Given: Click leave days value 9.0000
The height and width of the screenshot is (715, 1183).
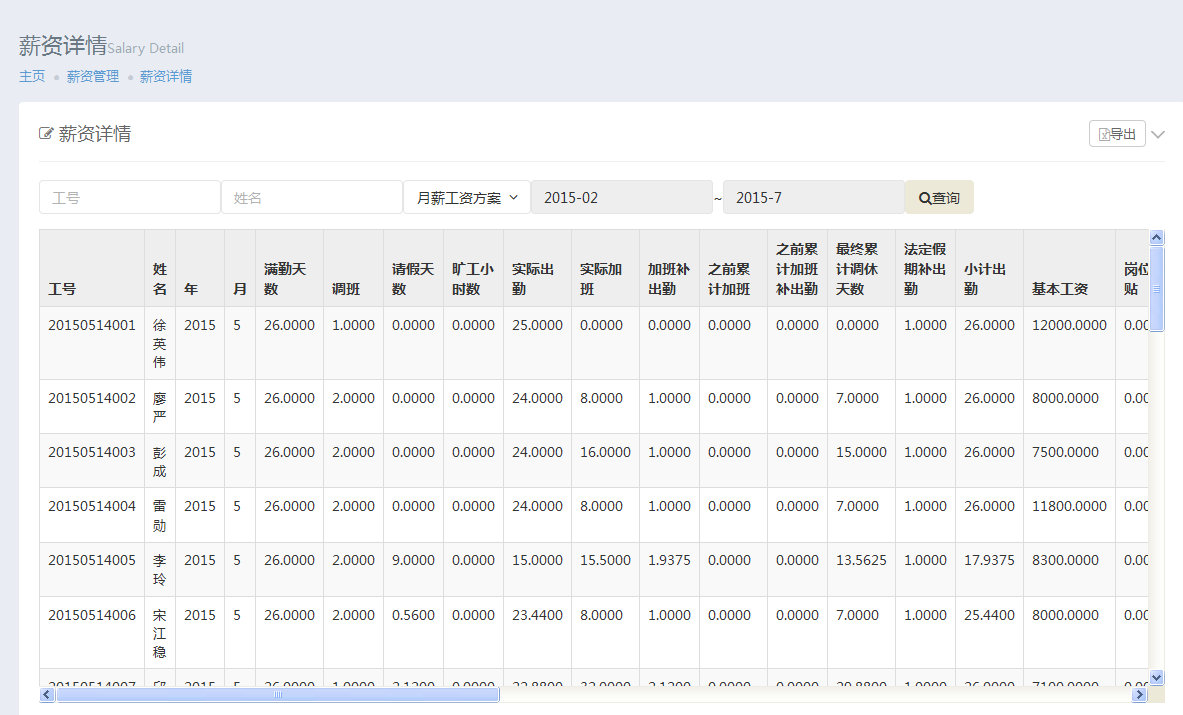Looking at the screenshot, I should pos(413,560).
